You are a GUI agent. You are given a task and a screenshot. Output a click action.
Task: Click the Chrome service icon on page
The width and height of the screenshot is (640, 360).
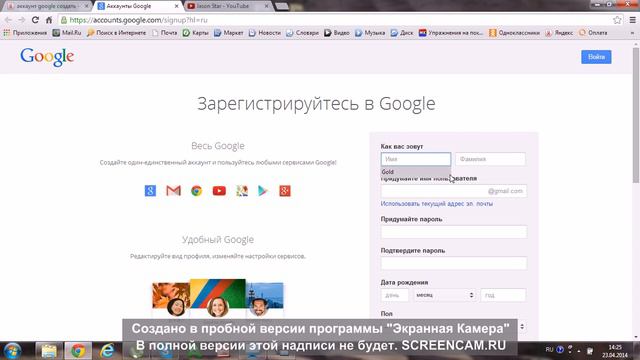pos(196,191)
